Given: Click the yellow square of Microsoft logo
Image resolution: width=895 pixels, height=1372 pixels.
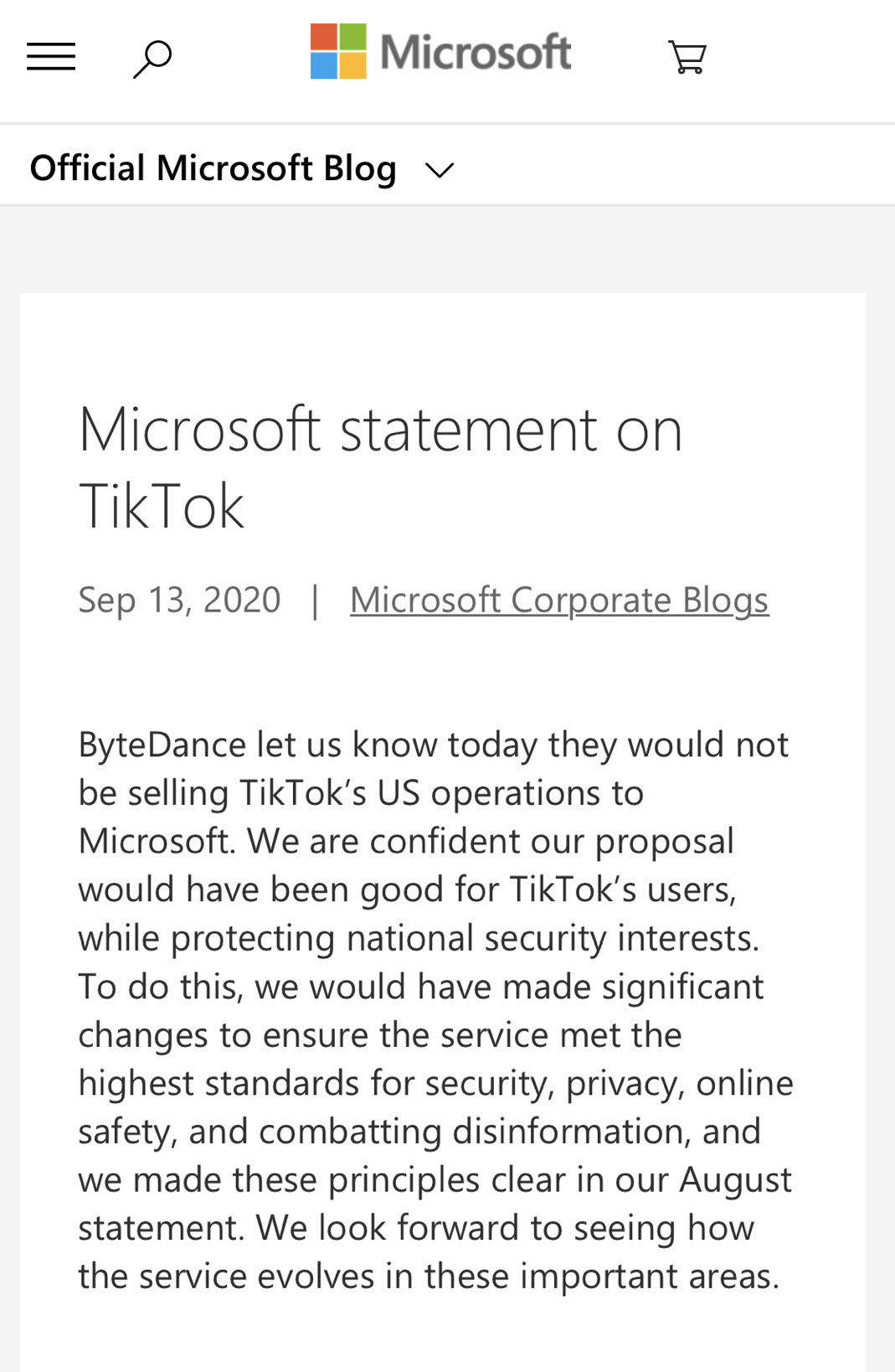Looking at the screenshot, I should [352, 65].
